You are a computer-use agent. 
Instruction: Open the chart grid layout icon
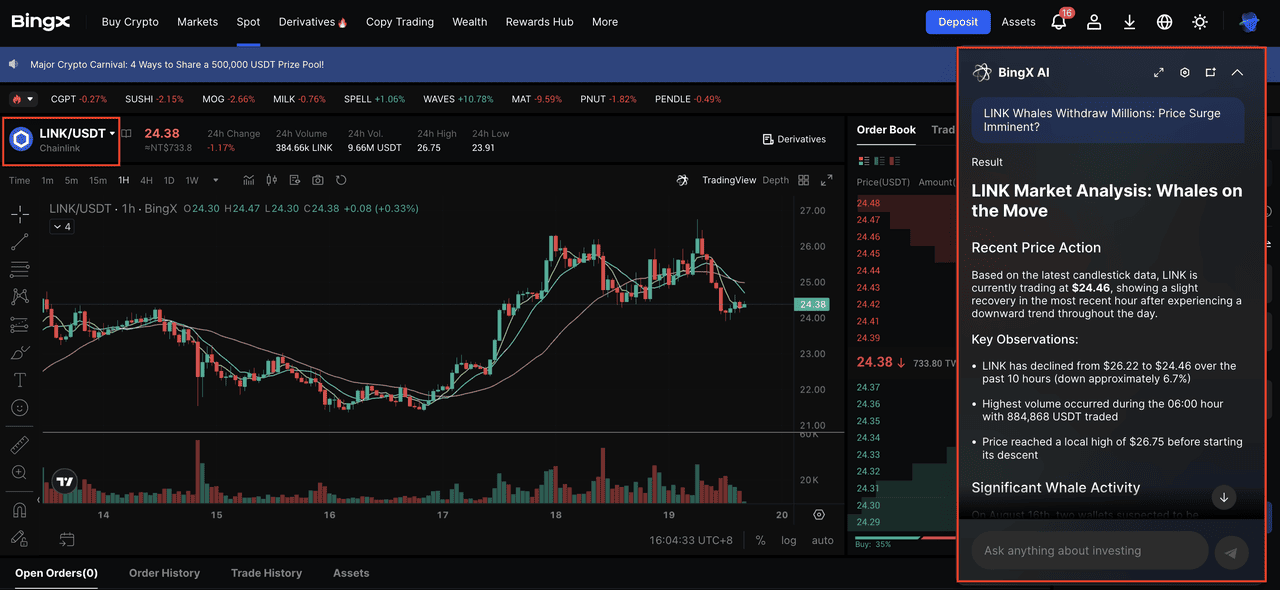803,180
